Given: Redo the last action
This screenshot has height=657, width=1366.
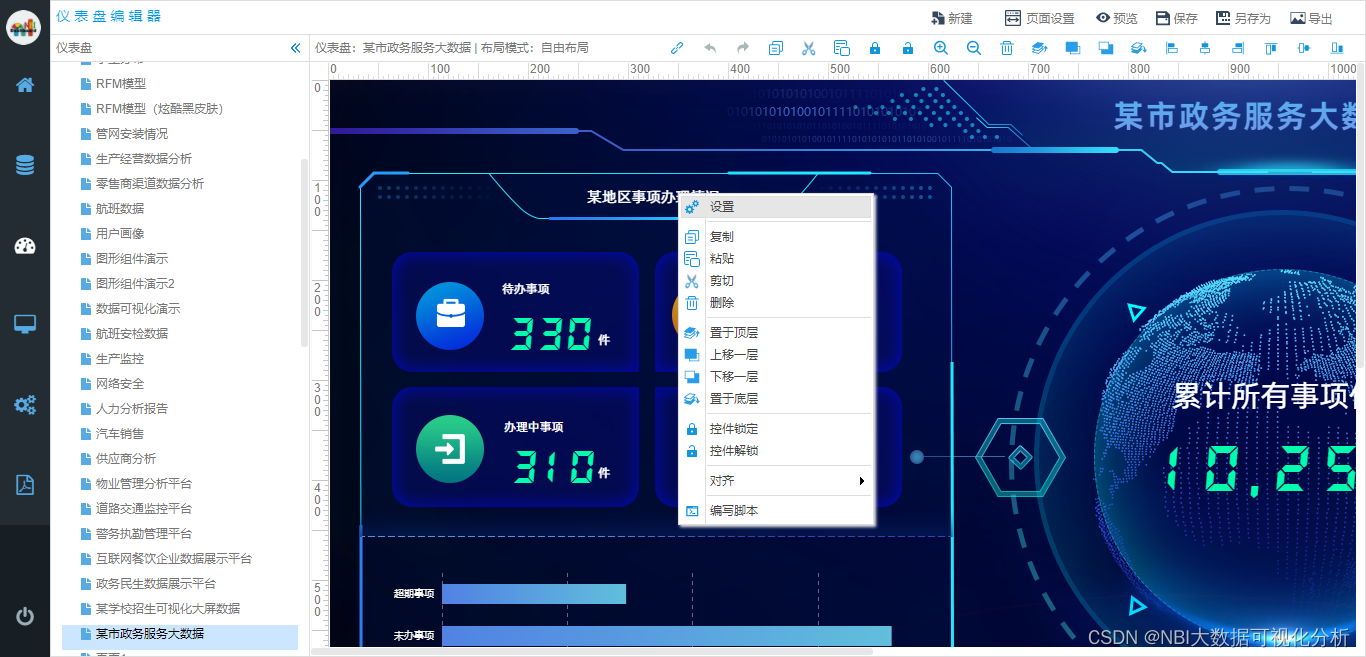Looking at the screenshot, I should point(743,47).
